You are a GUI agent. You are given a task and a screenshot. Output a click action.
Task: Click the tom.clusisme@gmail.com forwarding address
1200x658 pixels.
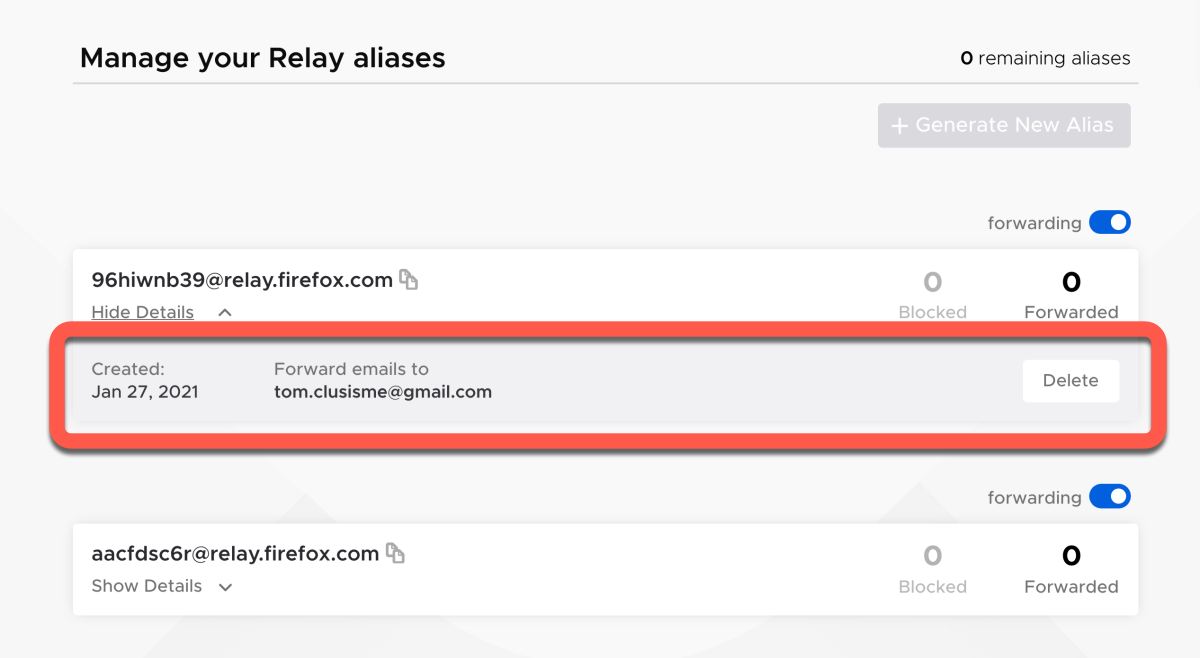pyautogui.click(x=382, y=392)
